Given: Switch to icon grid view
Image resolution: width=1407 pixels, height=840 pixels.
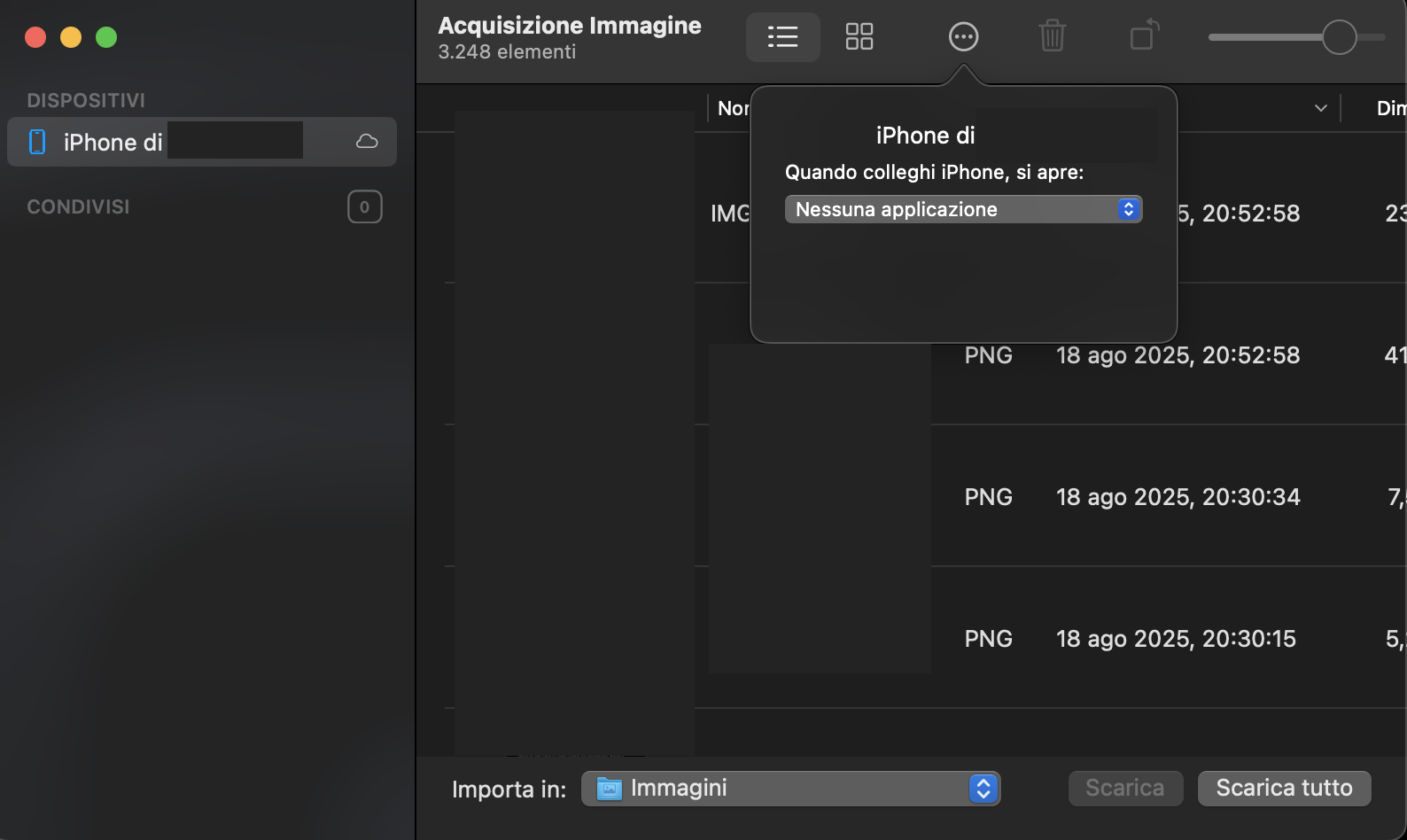Looking at the screenshot, I should pyautogui.click(x=859, y=37).
